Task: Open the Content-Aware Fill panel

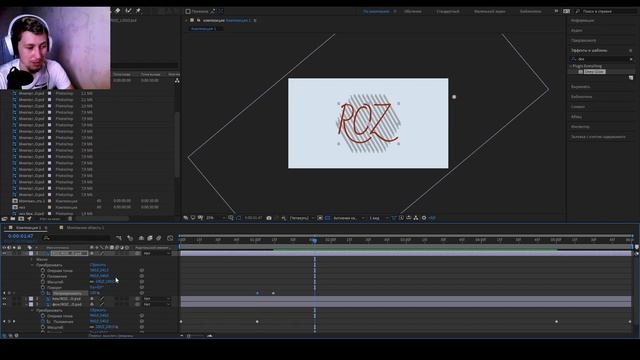Action: tap(598, 137)
